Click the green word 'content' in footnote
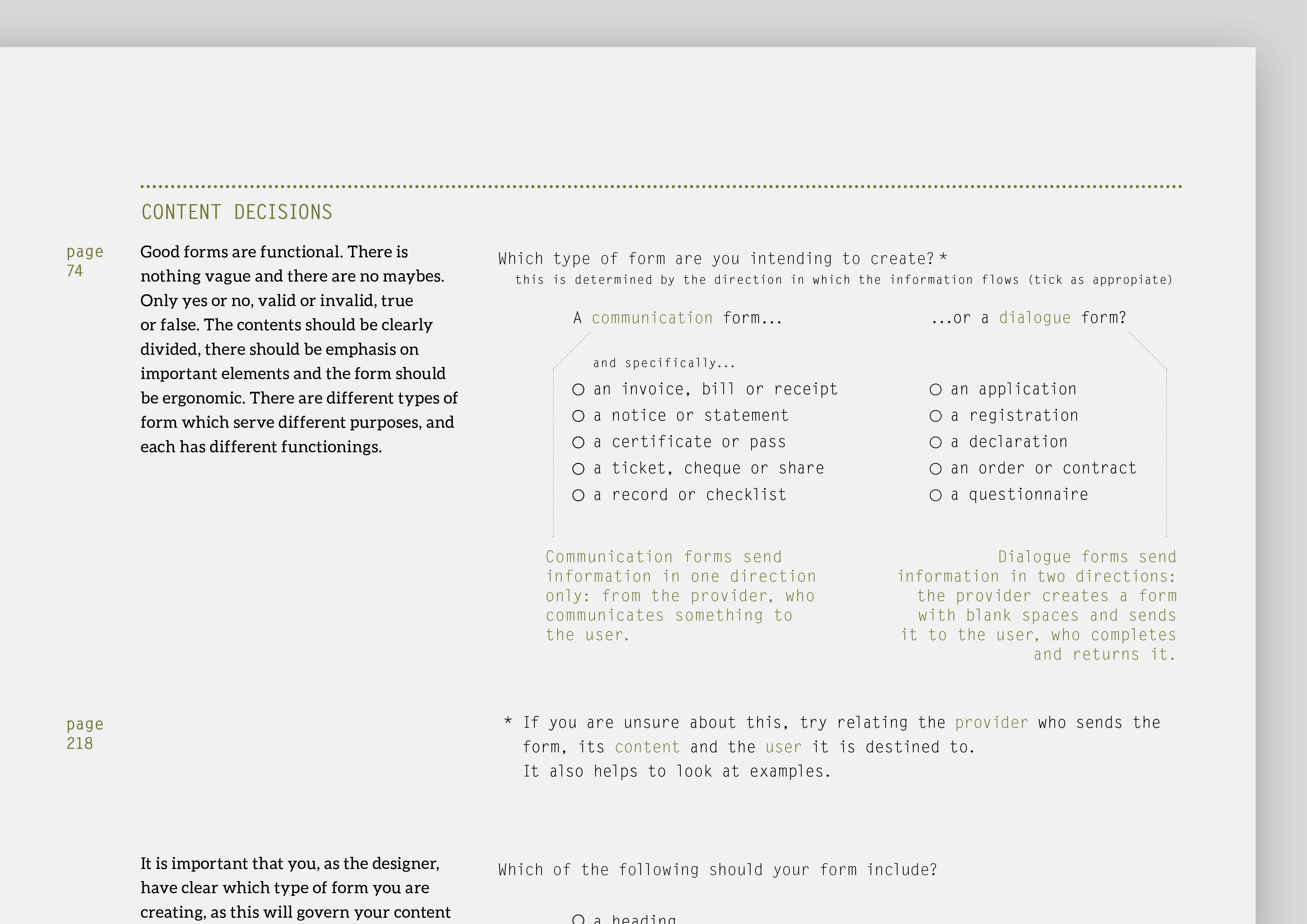The width and height of the screenshot is (1307, 924). [647, 747]
